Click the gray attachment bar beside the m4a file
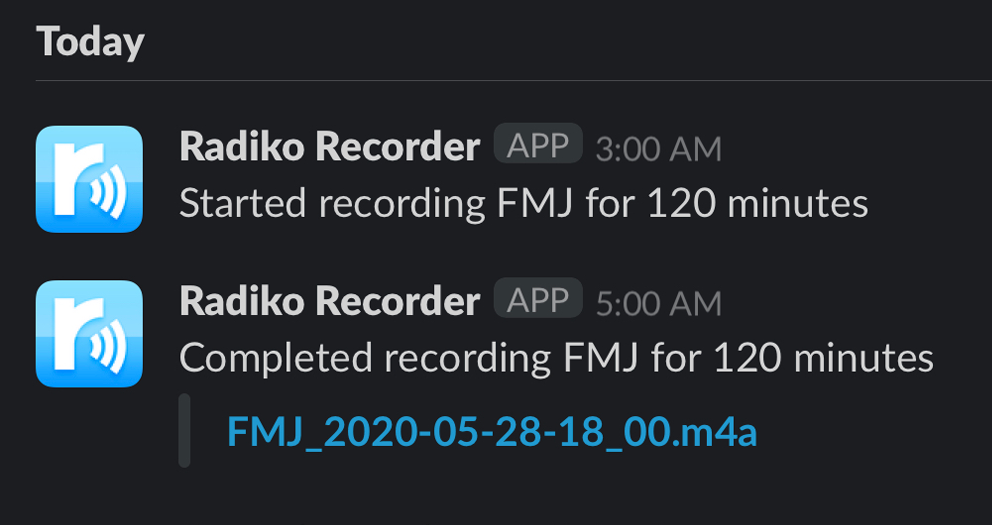Viewport: 992px width, 525px height. pyautogui.click(x=184, y=431)
